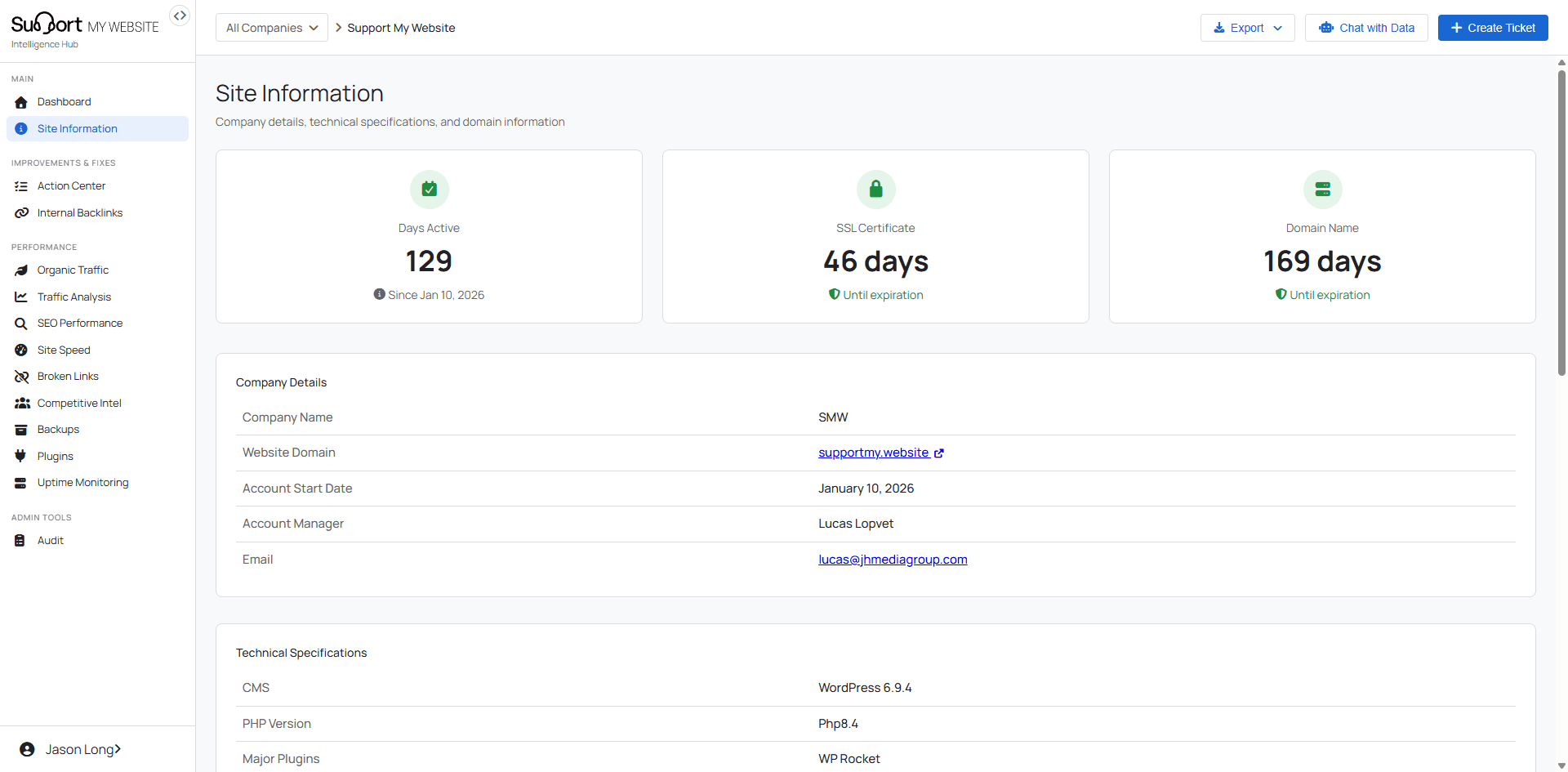Click the Site Information page title
Image resolution: width=1568 pixels, height=772 pixels.
tap(300, 93)
